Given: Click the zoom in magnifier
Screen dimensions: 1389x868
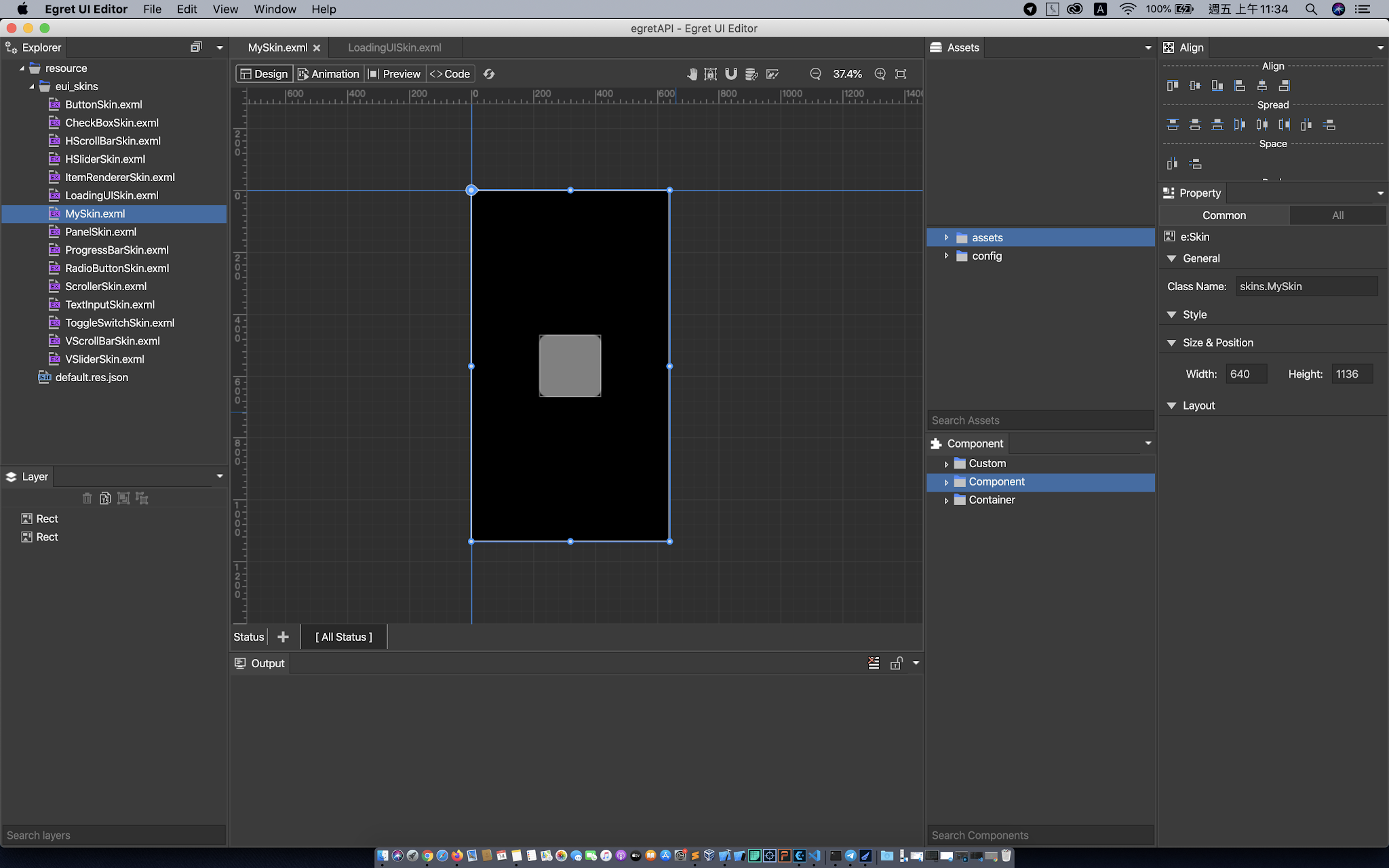Looking at the screenshot, I should pos(880,74).
